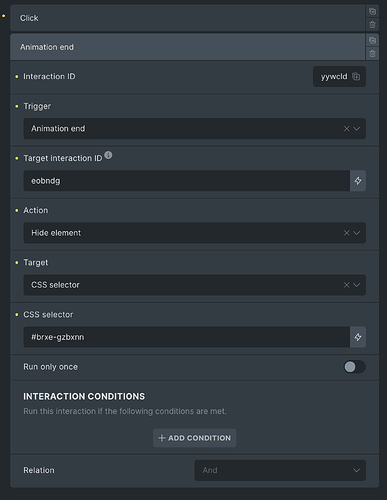The width and height of the screenshot is (387, 500).
Task: Select the Click interaction row
Action: [188, 18]
